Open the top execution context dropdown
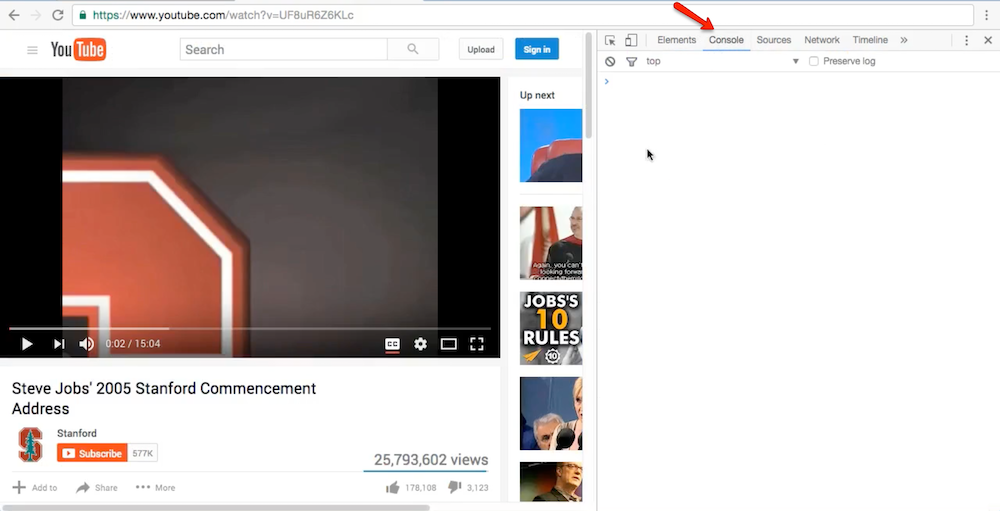This screenshot has width=1000, height=511. [723, 61]
